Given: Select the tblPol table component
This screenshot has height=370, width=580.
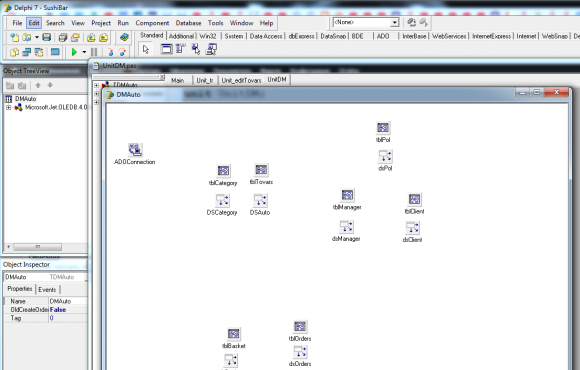Looking at the screenshot, I should pyautogui.click(x=383, y=128).
